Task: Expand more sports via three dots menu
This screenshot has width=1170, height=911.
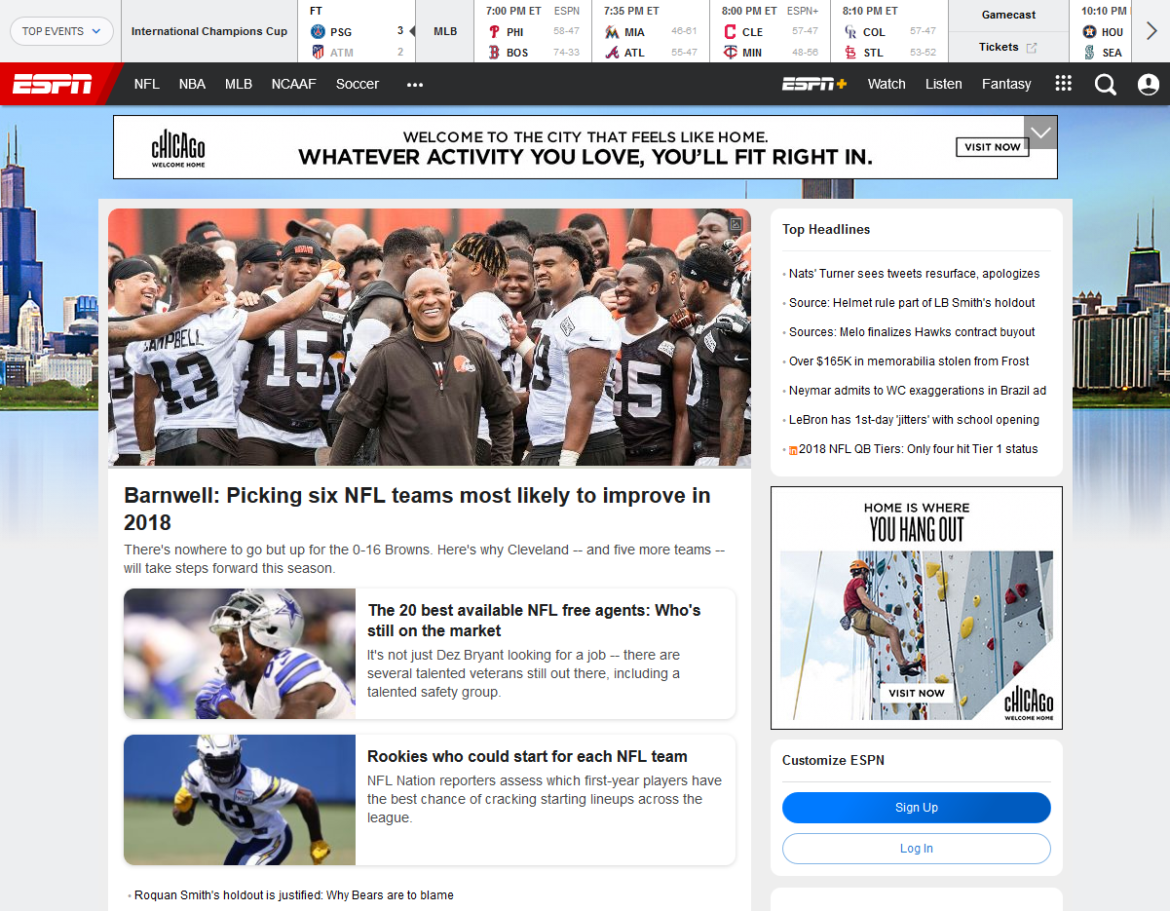Action: [415, 85]
